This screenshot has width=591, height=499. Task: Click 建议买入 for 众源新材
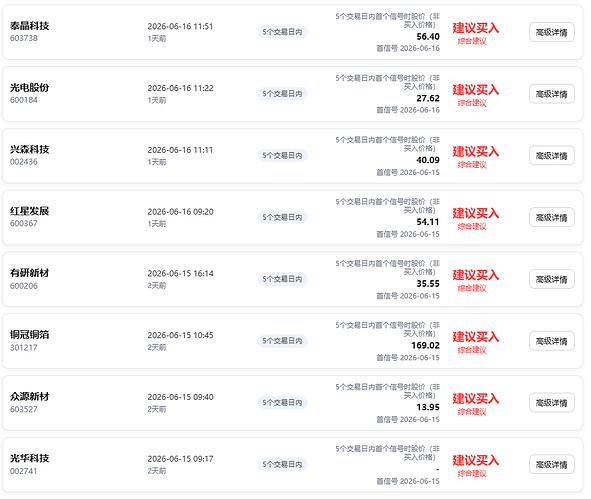point(476,399)
